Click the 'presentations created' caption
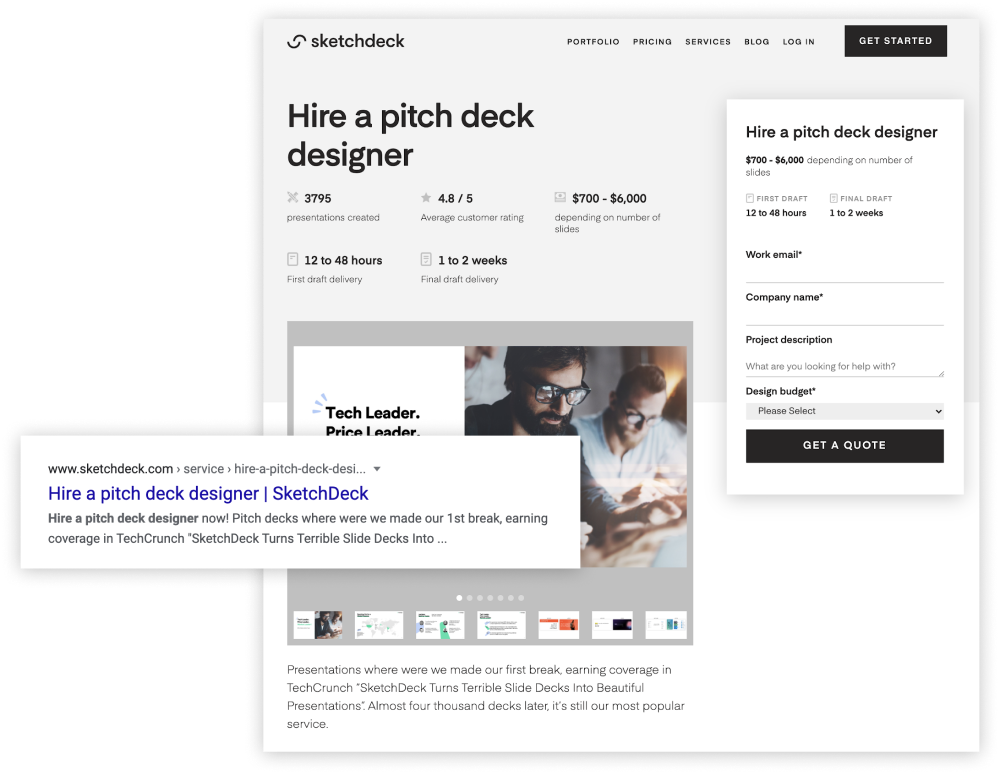 (333, 217)
